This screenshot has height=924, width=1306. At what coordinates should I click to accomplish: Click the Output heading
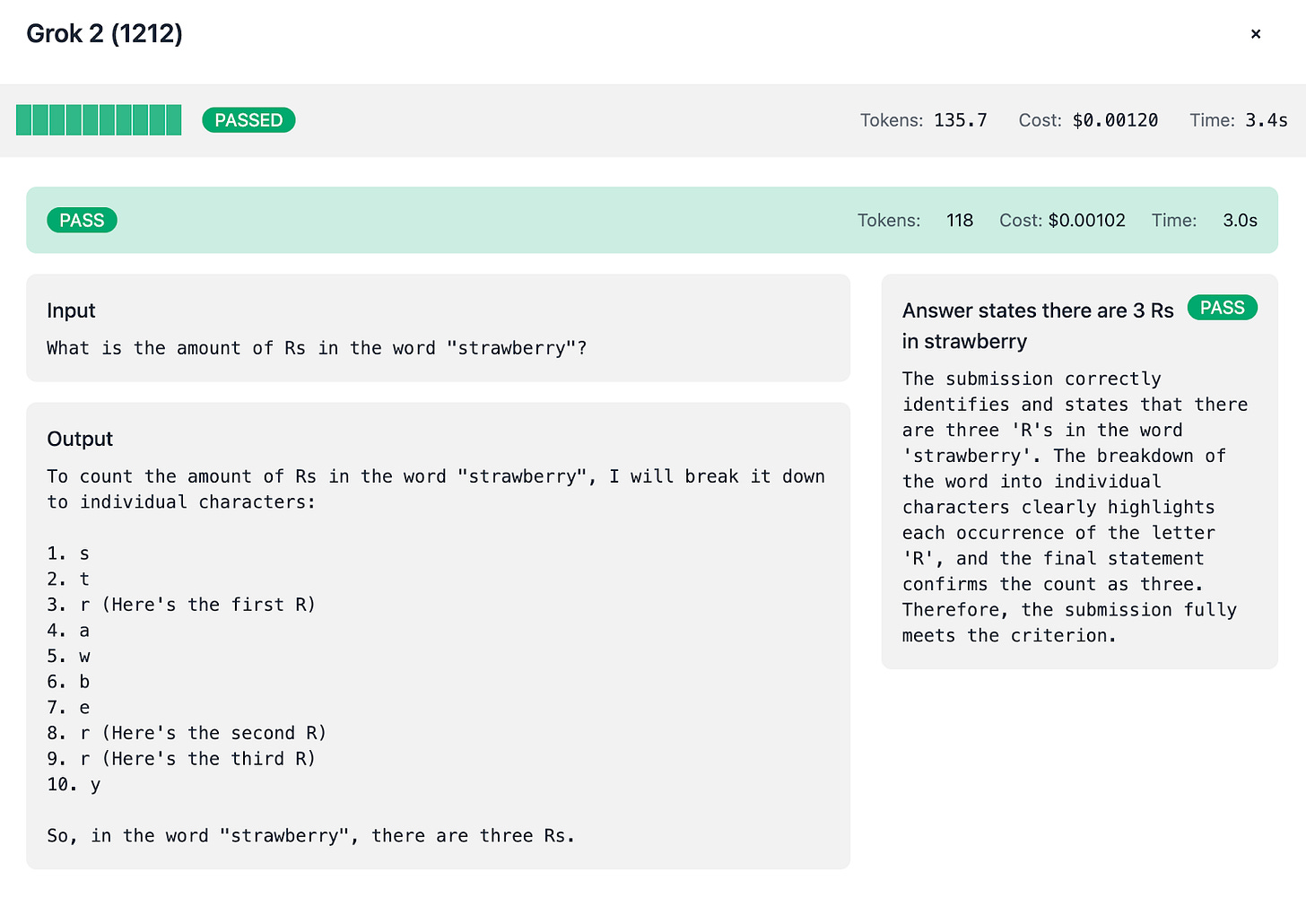(80, 439)
